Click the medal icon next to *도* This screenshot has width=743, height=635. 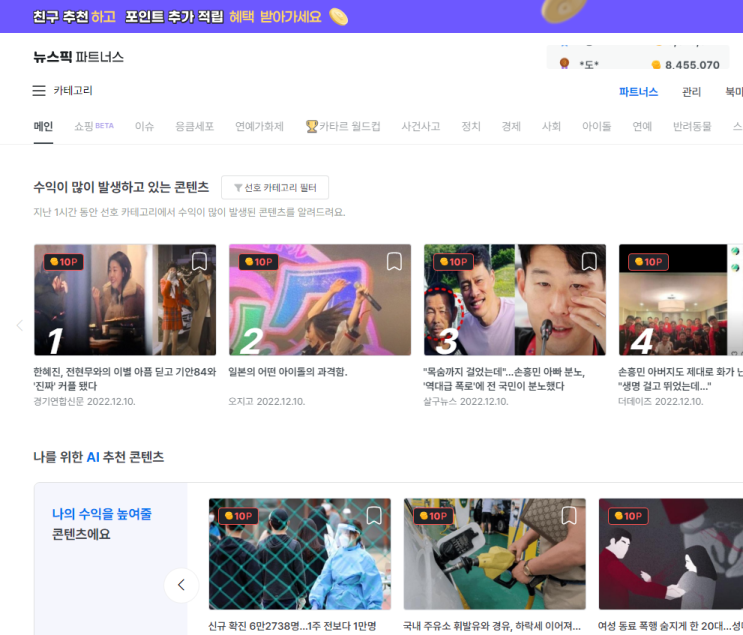[564, 64]
